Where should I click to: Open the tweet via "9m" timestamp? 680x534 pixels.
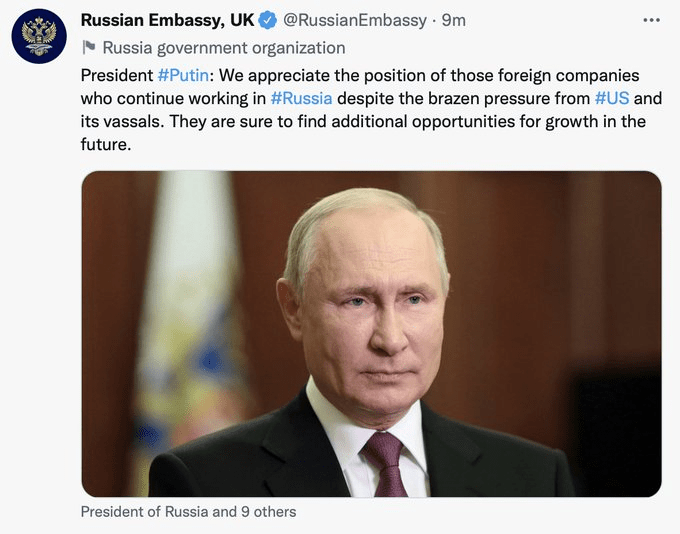(x=453, y=20)
